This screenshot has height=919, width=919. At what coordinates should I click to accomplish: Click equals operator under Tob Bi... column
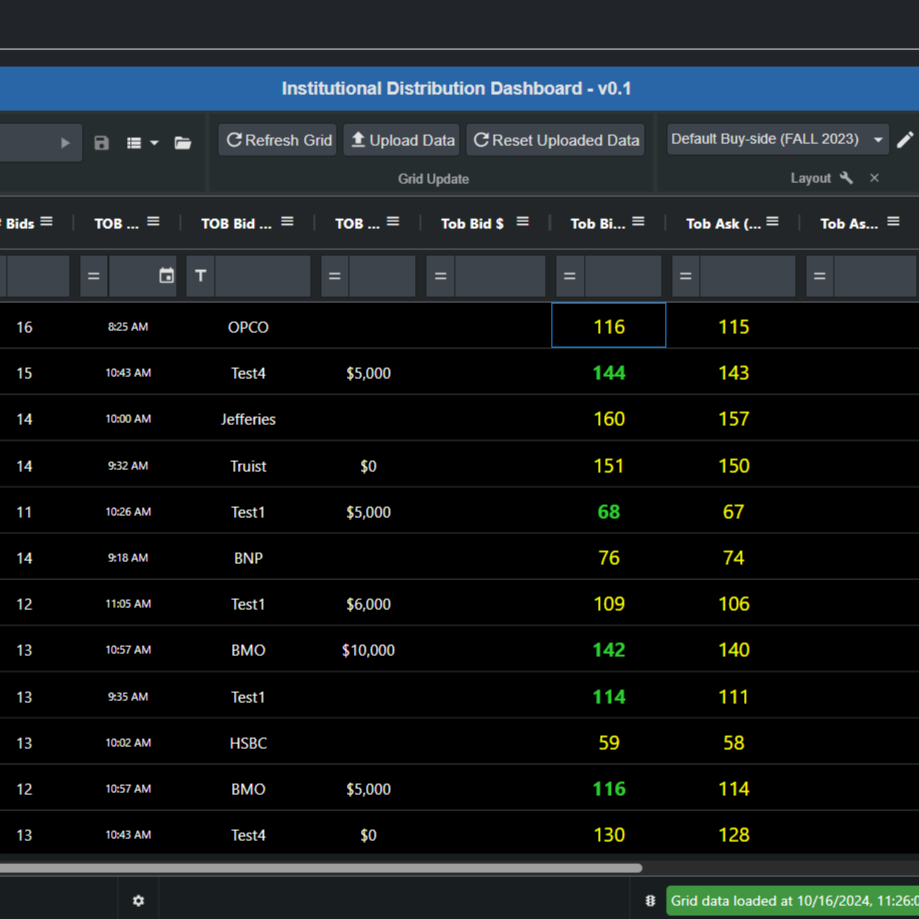click(570, 276)
